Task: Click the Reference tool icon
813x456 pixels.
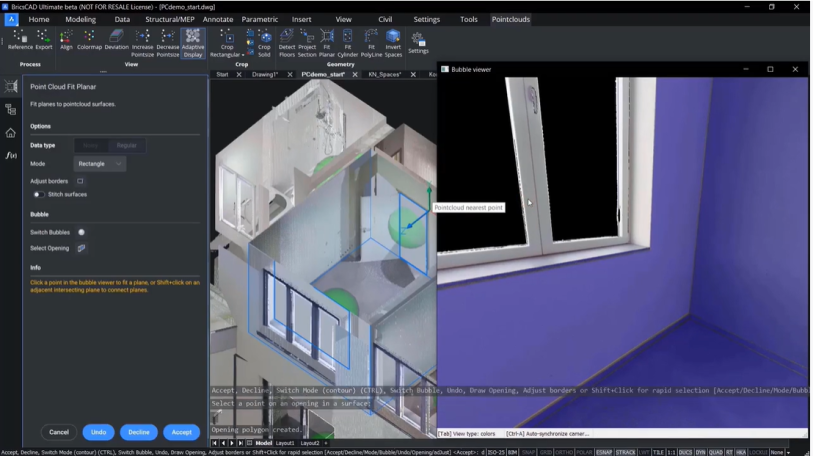Action: (20, 40)
